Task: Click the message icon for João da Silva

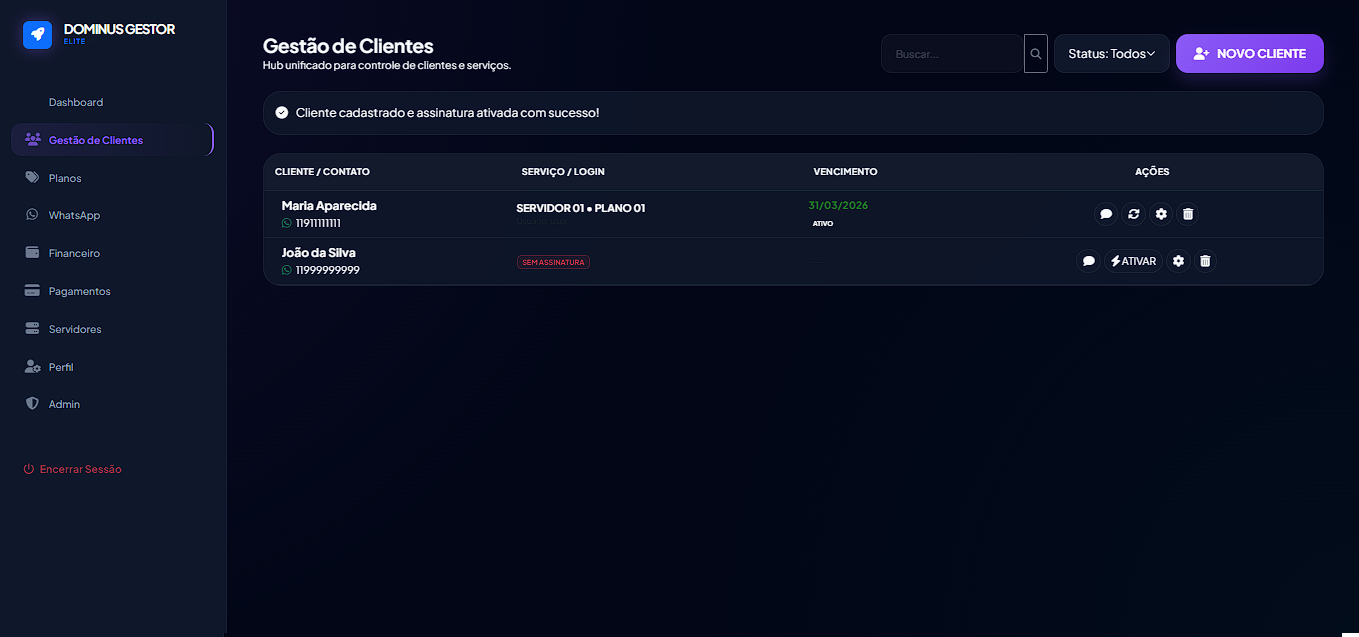Action: tap(1089, 261)
